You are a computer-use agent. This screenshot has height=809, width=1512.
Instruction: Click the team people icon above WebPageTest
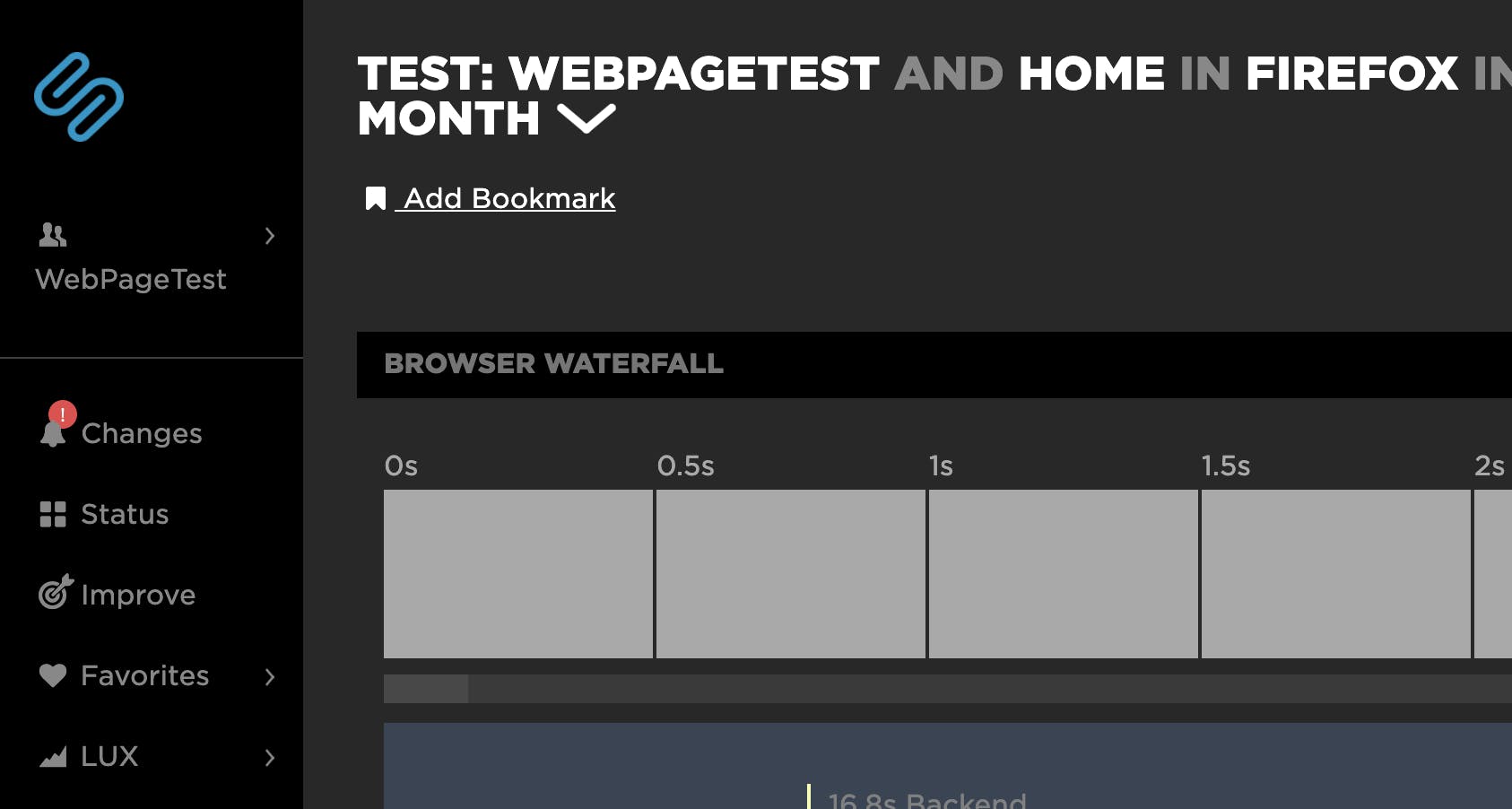[53, 235]
